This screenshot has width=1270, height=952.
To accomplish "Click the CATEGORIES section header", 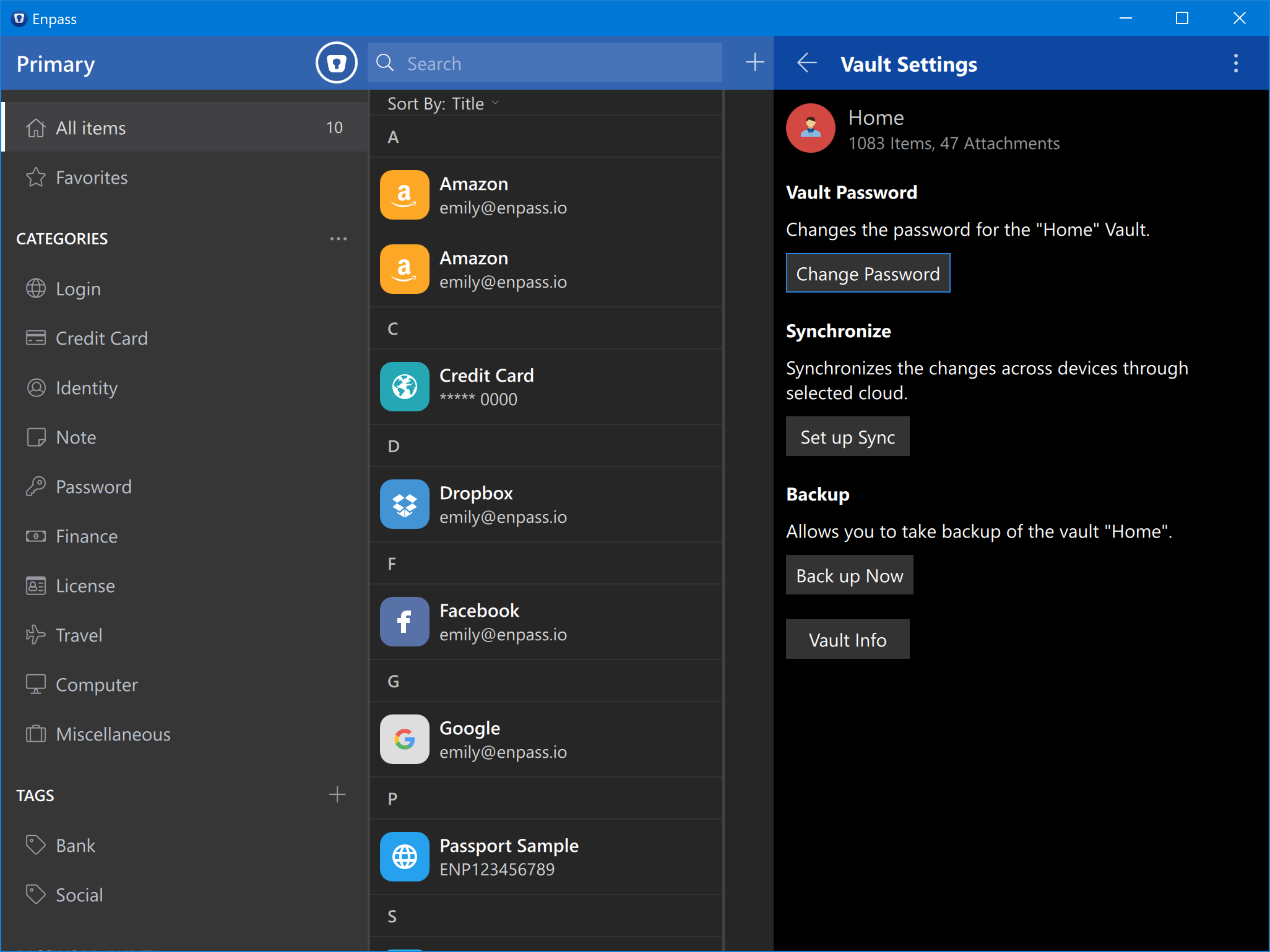I will pos(62,239).
